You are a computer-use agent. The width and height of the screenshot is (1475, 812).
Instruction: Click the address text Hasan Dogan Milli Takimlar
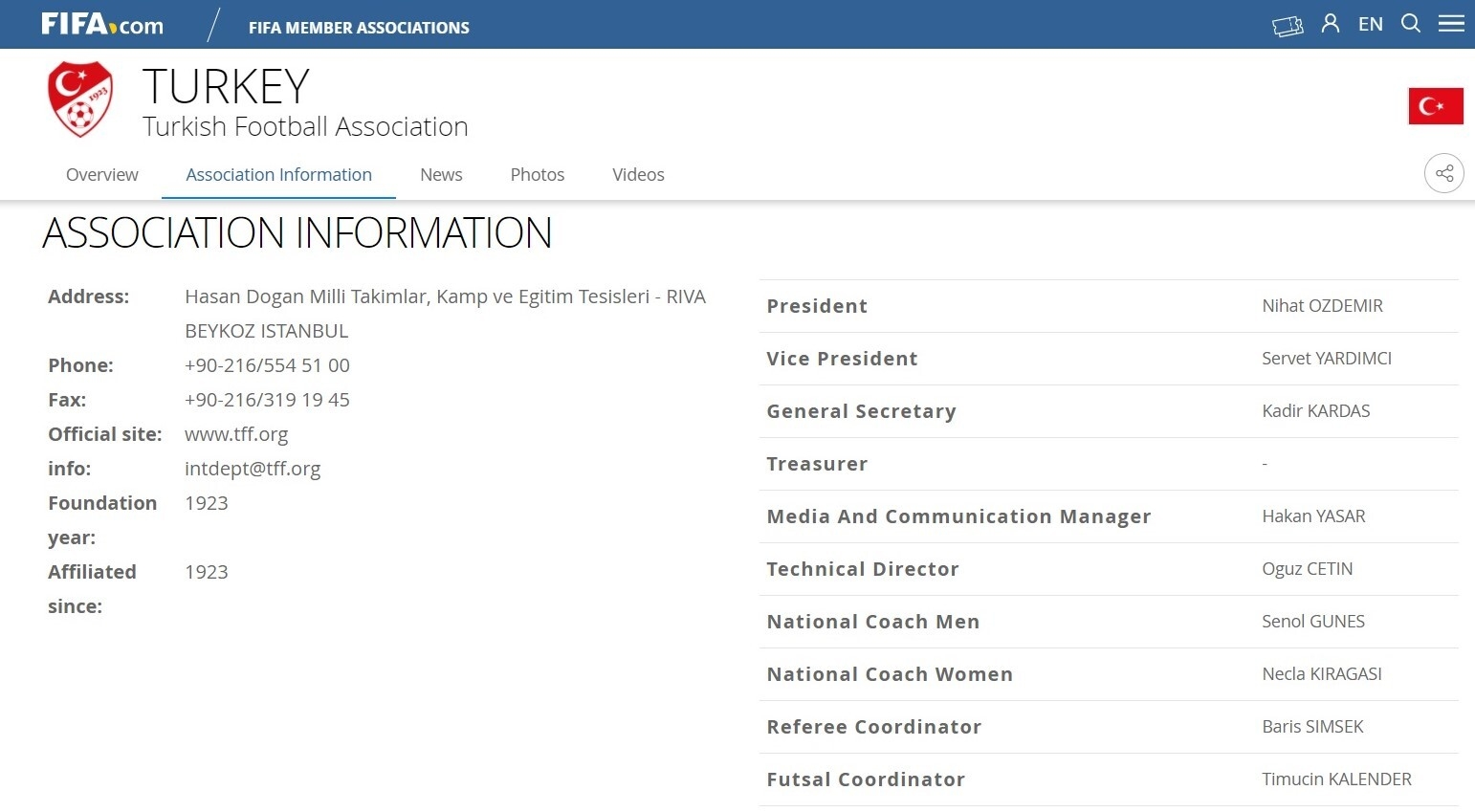(306, 296)
